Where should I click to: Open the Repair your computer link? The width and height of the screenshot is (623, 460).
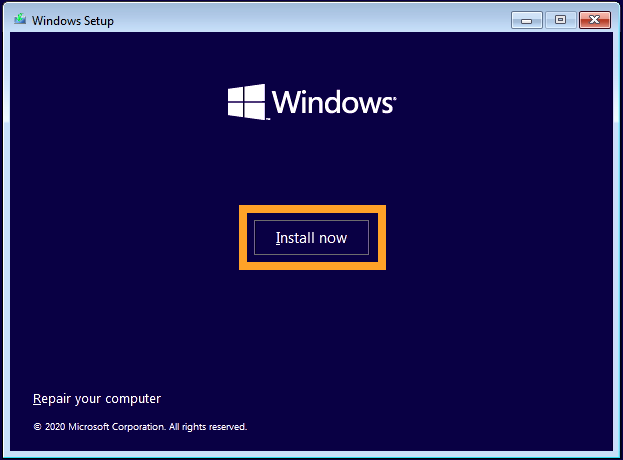96,399
